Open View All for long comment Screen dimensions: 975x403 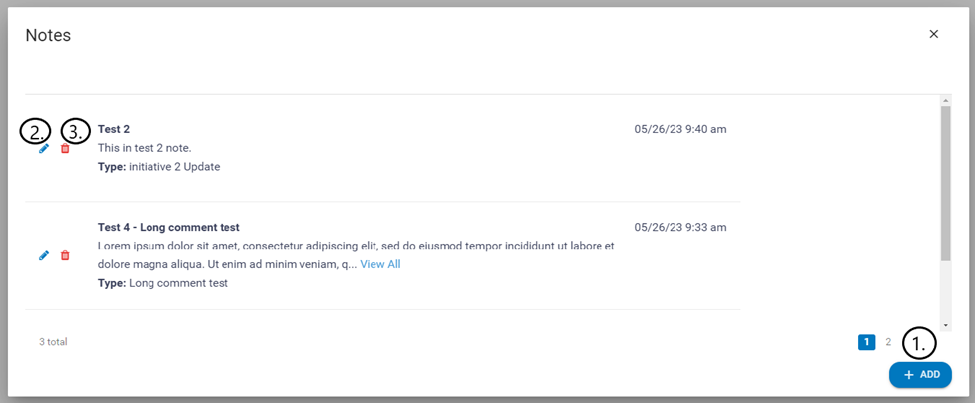pos(380,264)
